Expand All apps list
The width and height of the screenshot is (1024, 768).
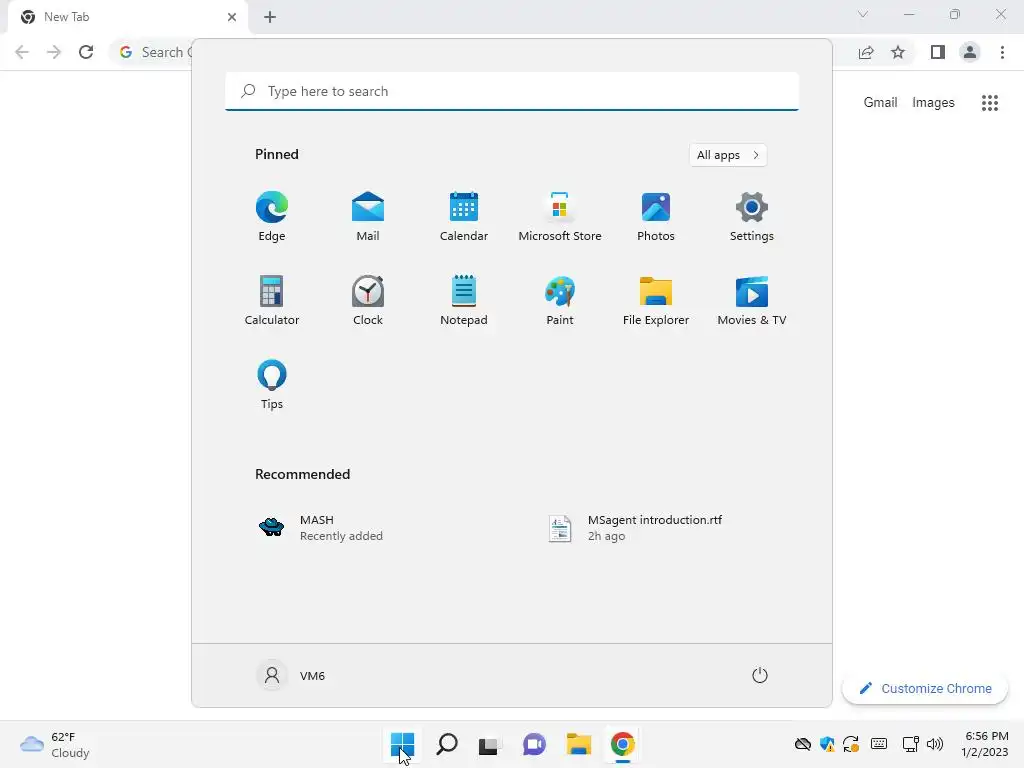pyautogui.click(x=728, y=155)
